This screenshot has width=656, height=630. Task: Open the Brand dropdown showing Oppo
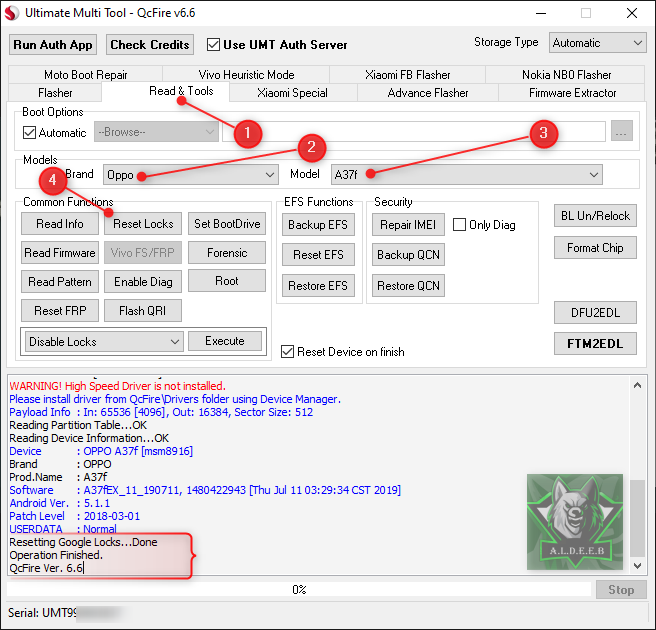coord(191,174)
